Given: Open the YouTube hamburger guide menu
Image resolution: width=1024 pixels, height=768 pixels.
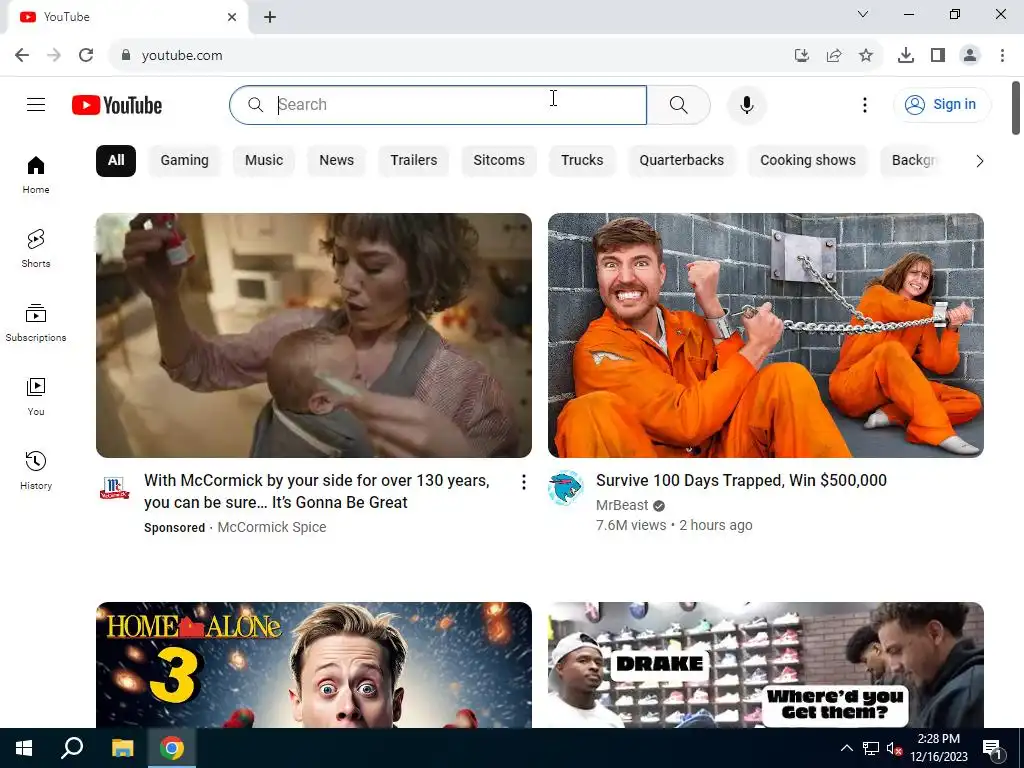Looking at the screenshot, I should [36, 104].
